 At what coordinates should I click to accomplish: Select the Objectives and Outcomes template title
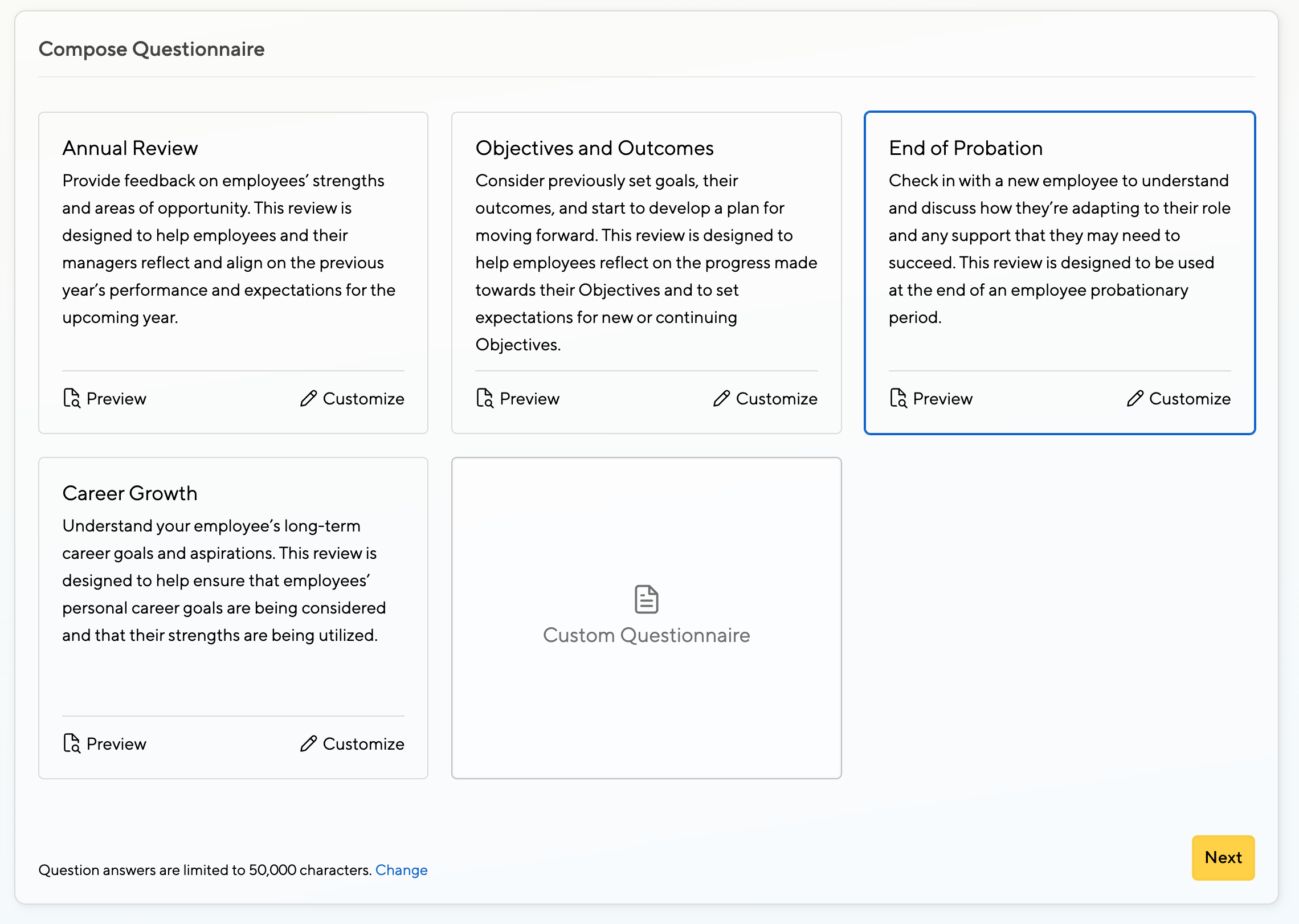click(x=594, y=148)
